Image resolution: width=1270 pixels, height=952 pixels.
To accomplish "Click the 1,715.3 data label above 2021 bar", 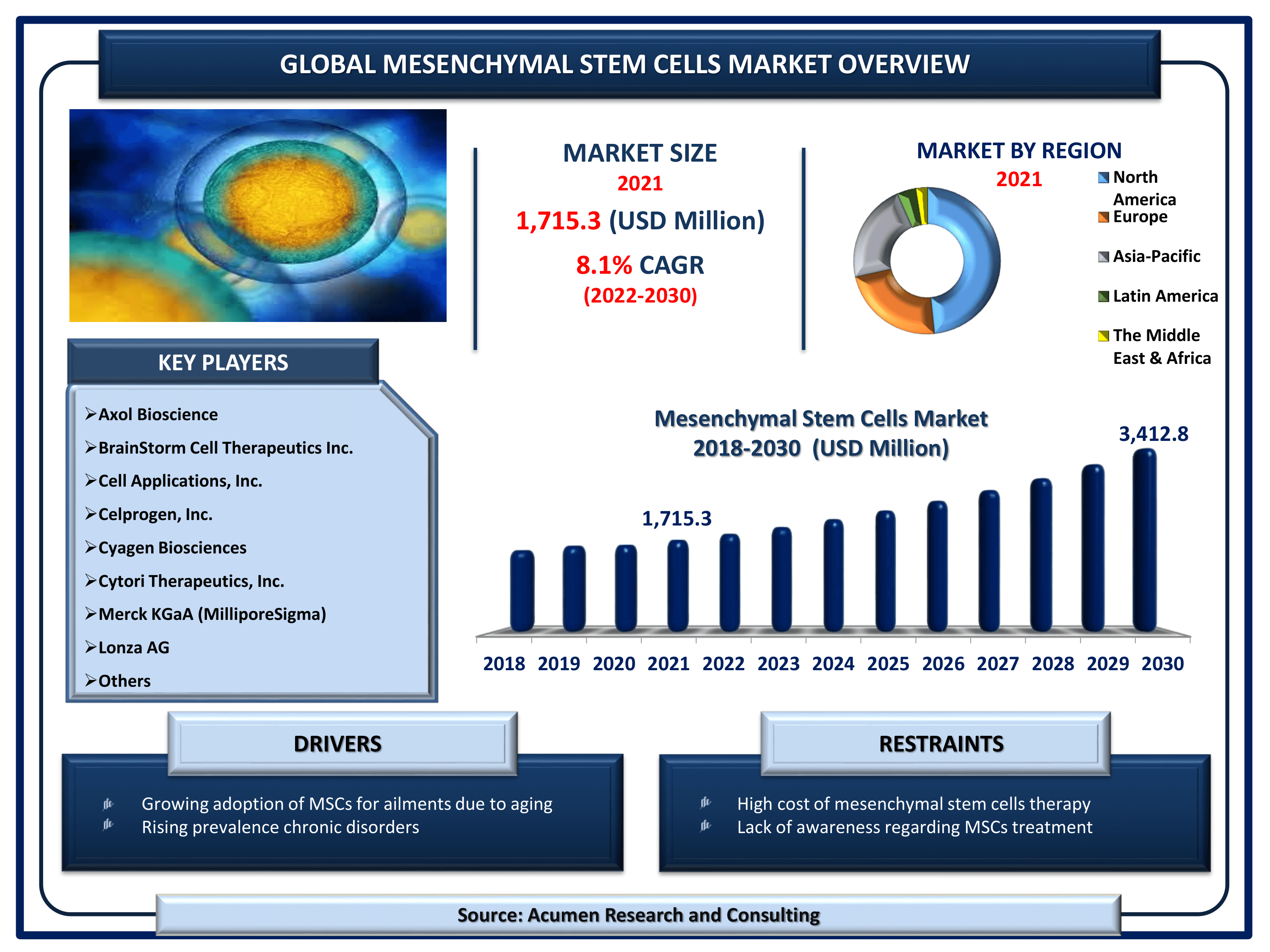I will pos(676,519).
